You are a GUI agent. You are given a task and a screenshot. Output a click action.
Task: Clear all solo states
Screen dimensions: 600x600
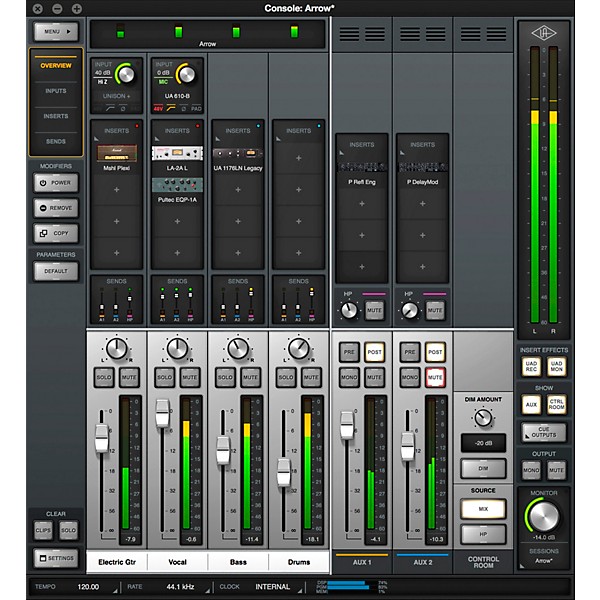click(x=68, y=530)
